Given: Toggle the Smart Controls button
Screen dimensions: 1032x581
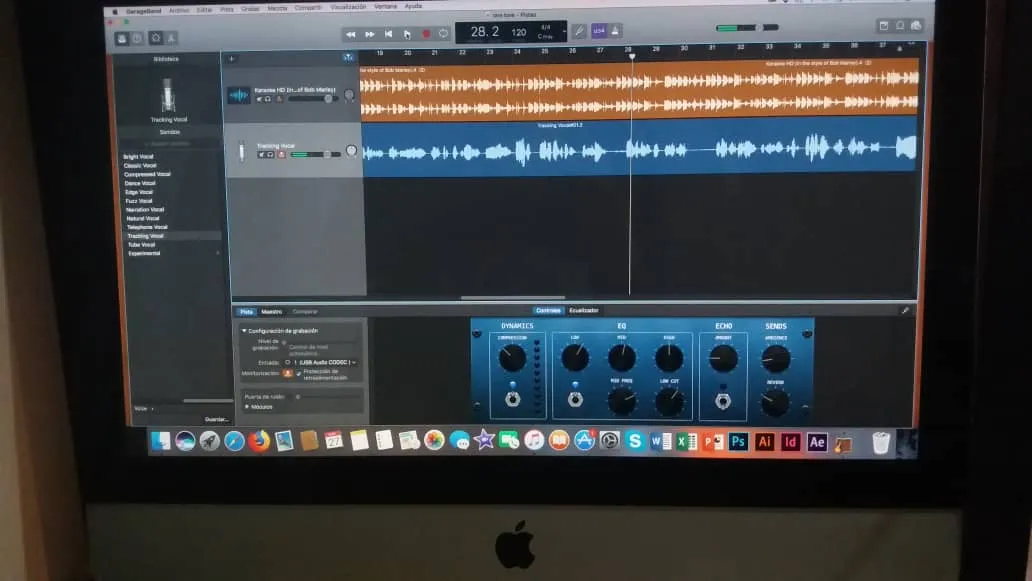Looking at the screenshot, I should [x=156, y=38].
